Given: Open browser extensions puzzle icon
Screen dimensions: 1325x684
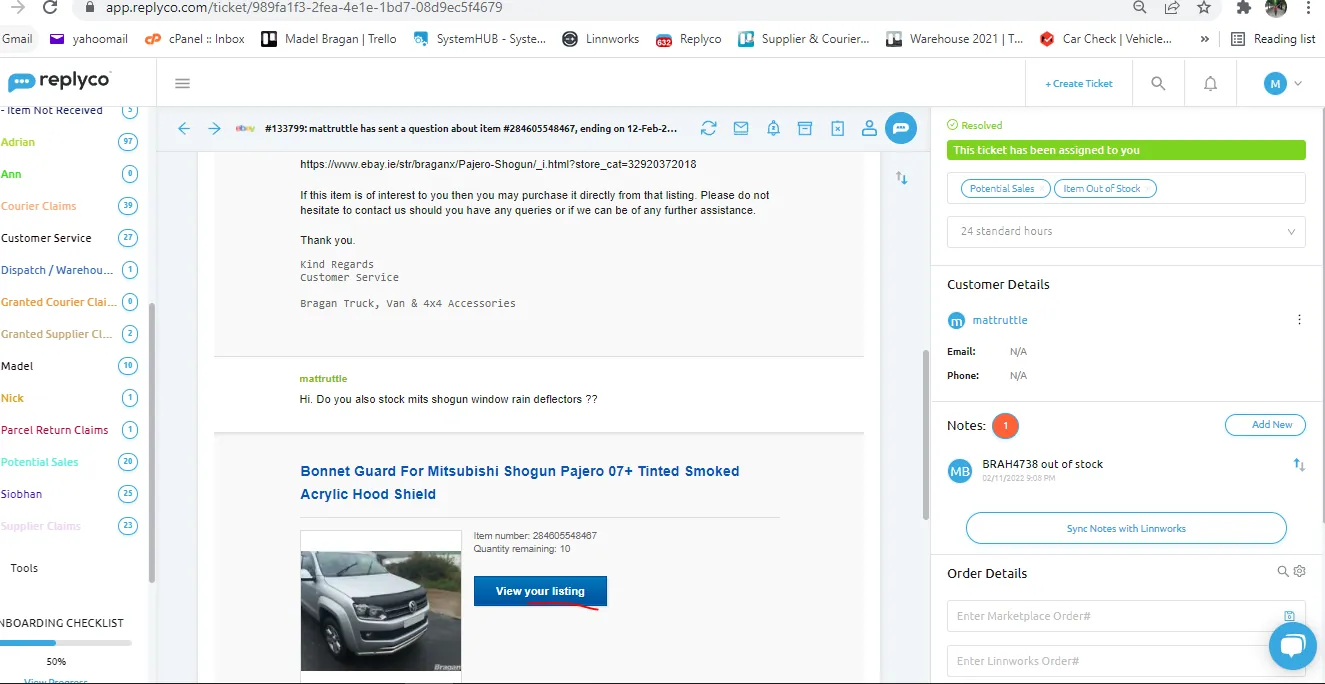Looking at the screenshot, I should coord(1244,7).
